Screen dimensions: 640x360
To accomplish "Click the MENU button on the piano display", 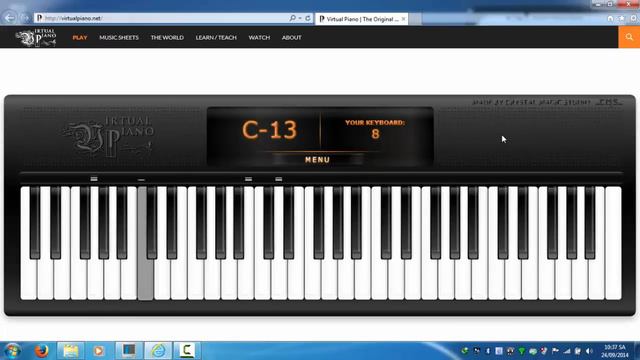I will [318, 160].
